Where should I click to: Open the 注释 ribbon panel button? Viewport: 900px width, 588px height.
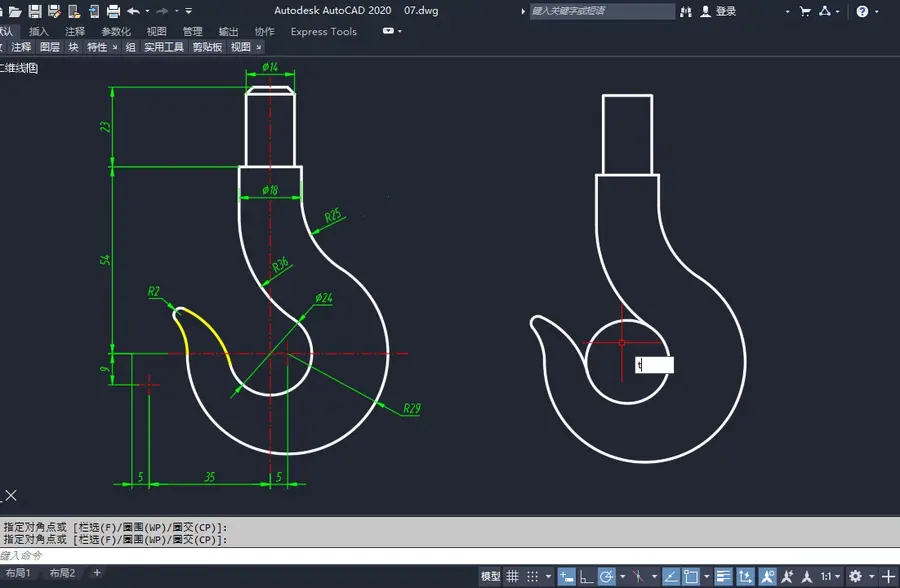(x=21, y=47)
